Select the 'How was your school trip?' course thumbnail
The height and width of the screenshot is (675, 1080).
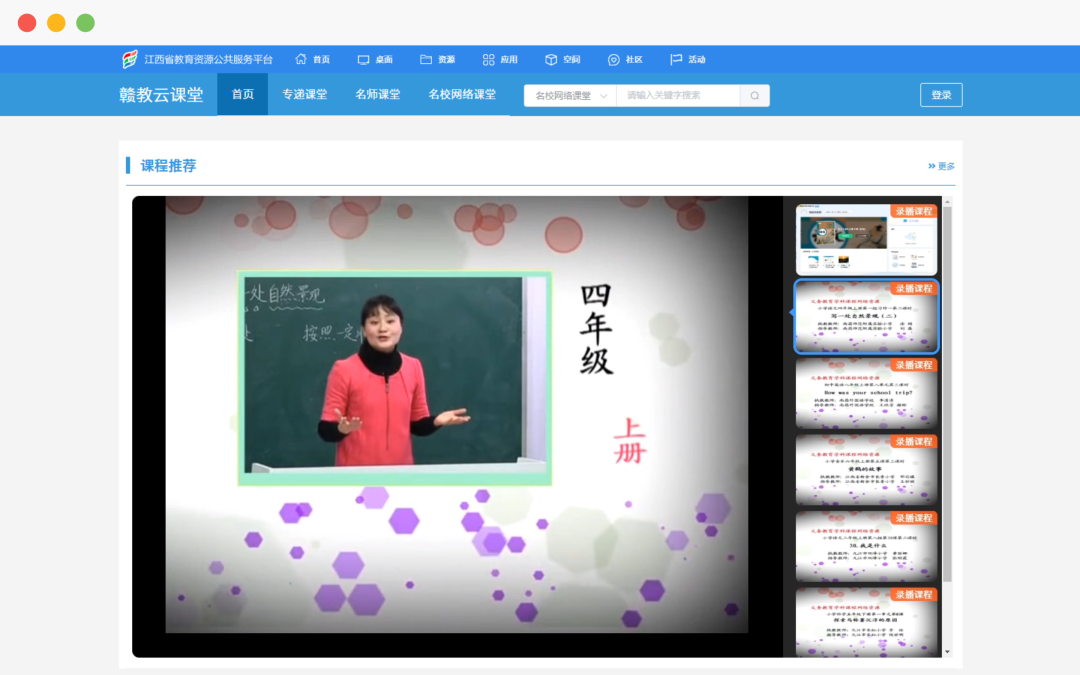click(866, 393)
